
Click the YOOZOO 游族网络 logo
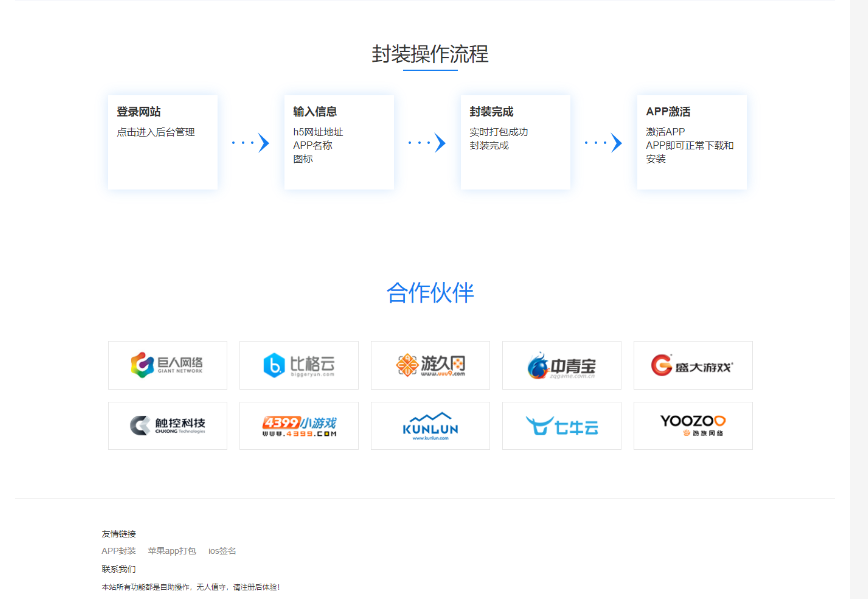692,425
